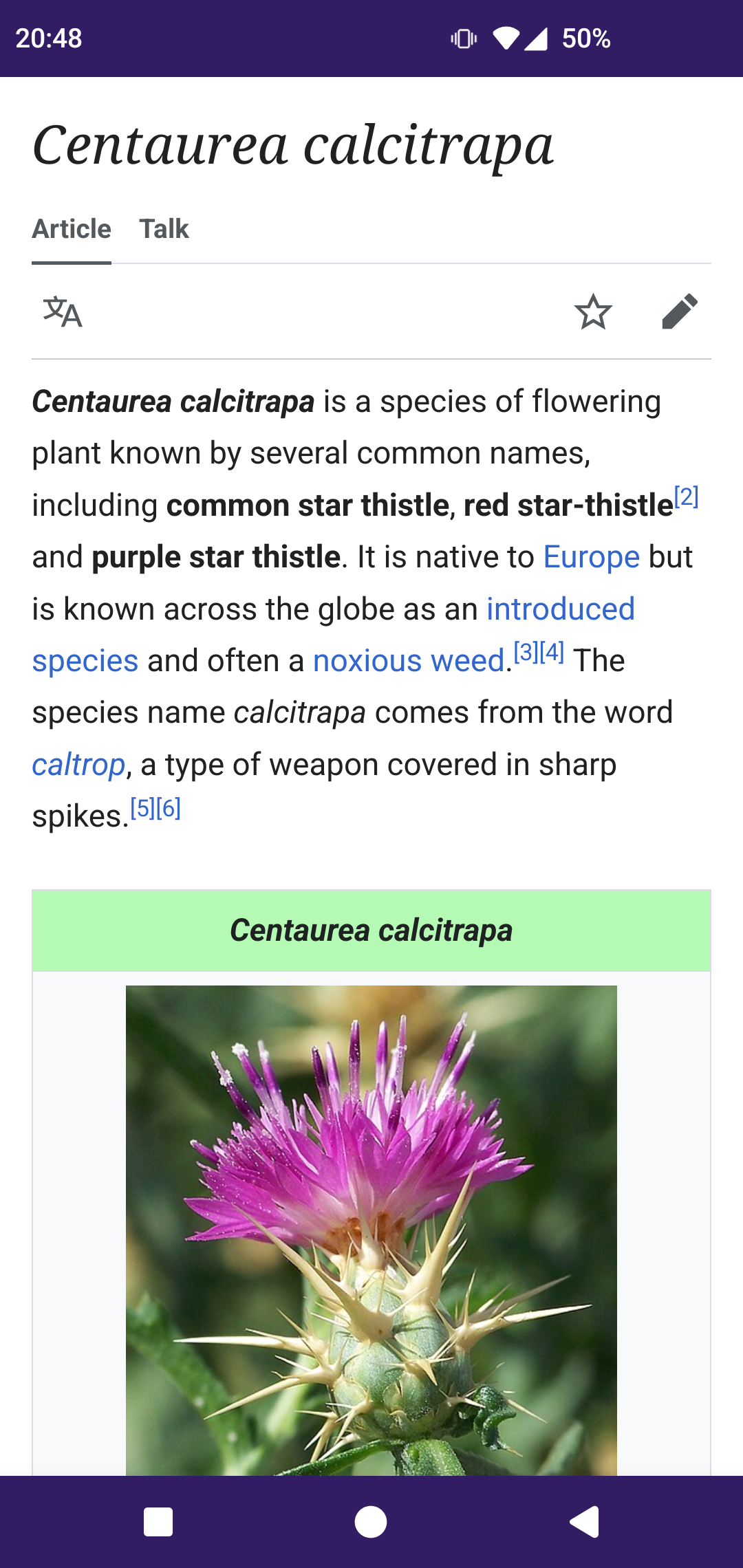
Task: Open citation reference [6]
Action: point(169,807)
